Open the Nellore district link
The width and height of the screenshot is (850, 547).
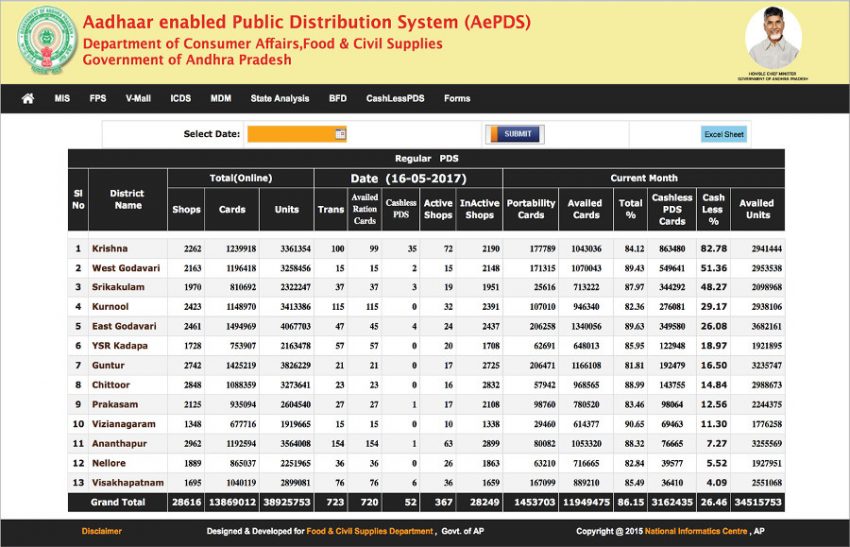pos(108,463)
